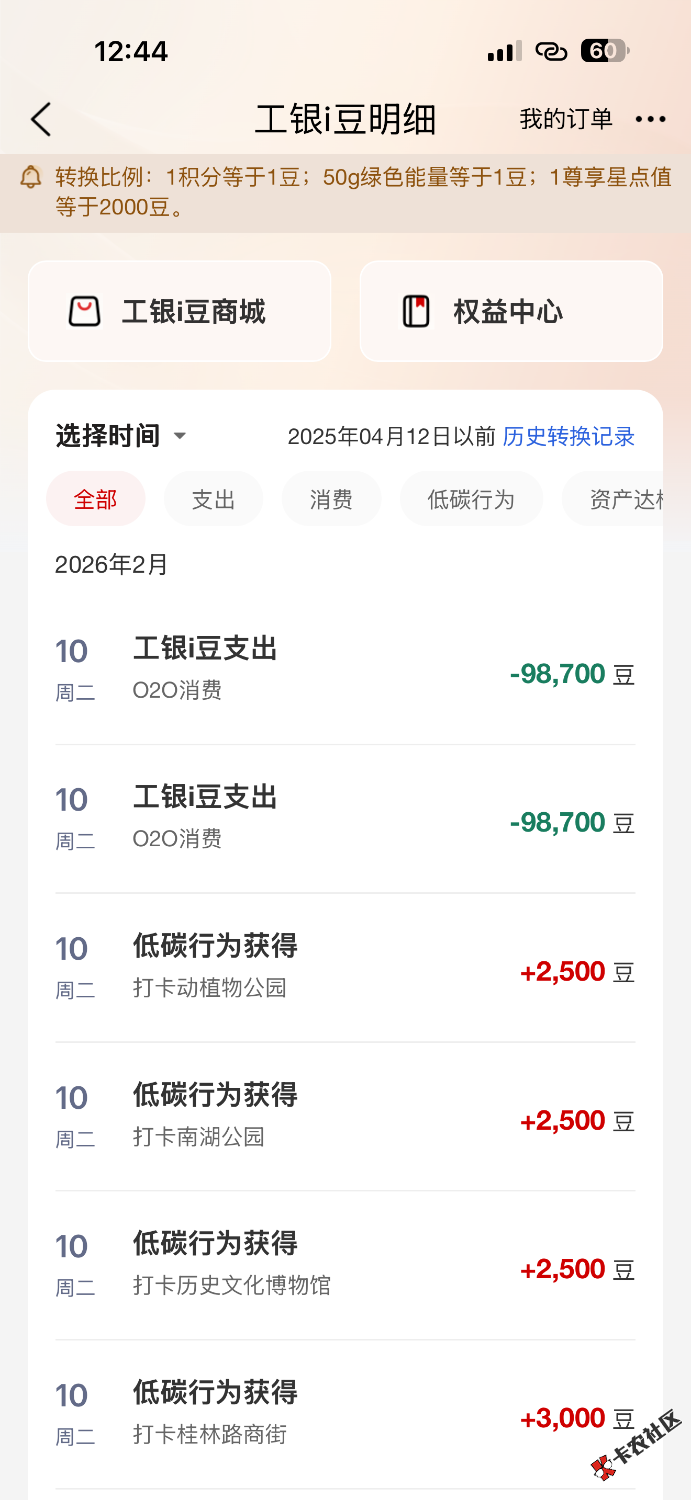Tap the hotspot link status icon
This screenshot has width=691, height=1500.
(x=551, y=51)
